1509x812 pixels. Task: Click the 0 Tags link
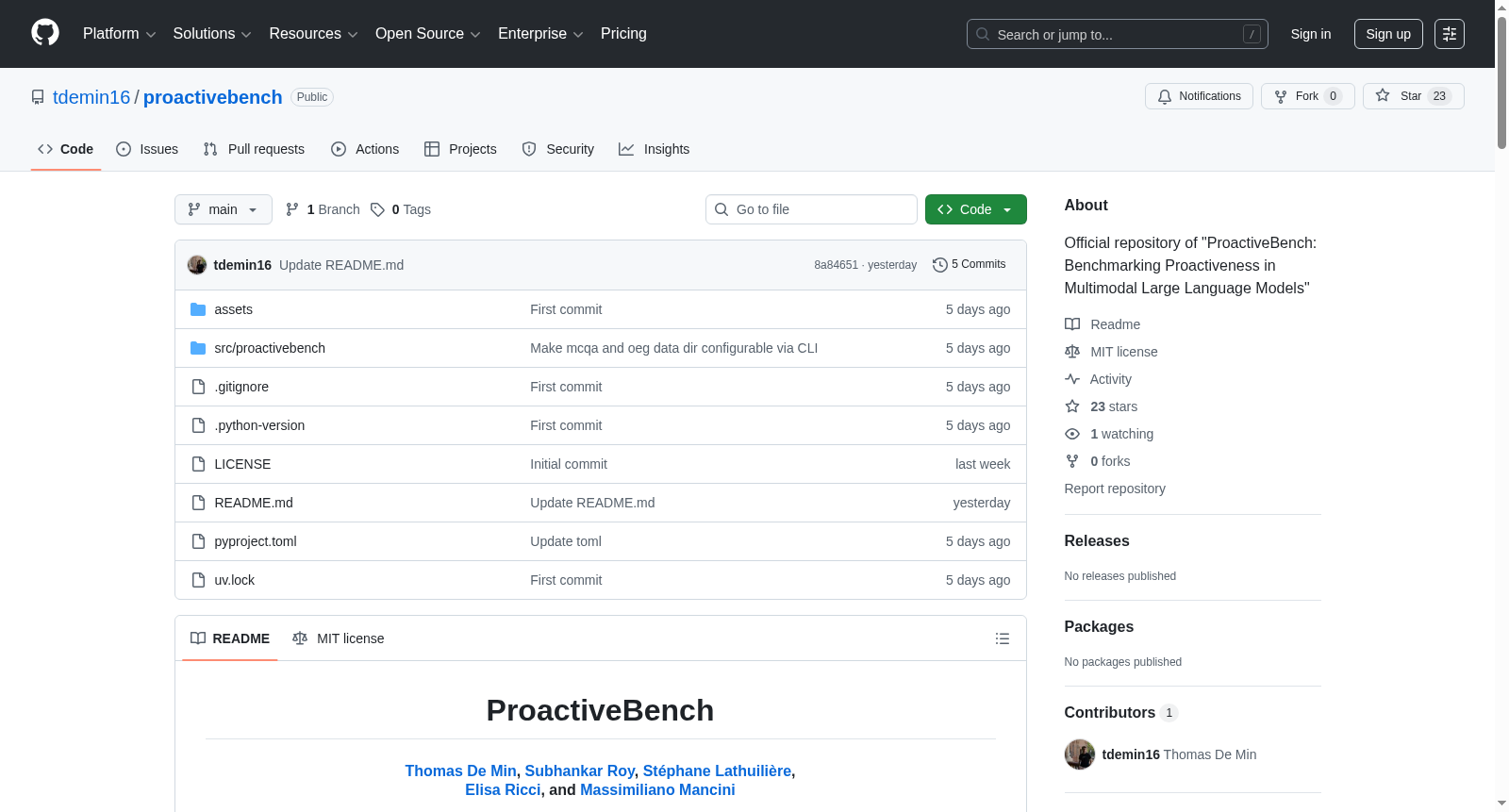coord(401,209)
